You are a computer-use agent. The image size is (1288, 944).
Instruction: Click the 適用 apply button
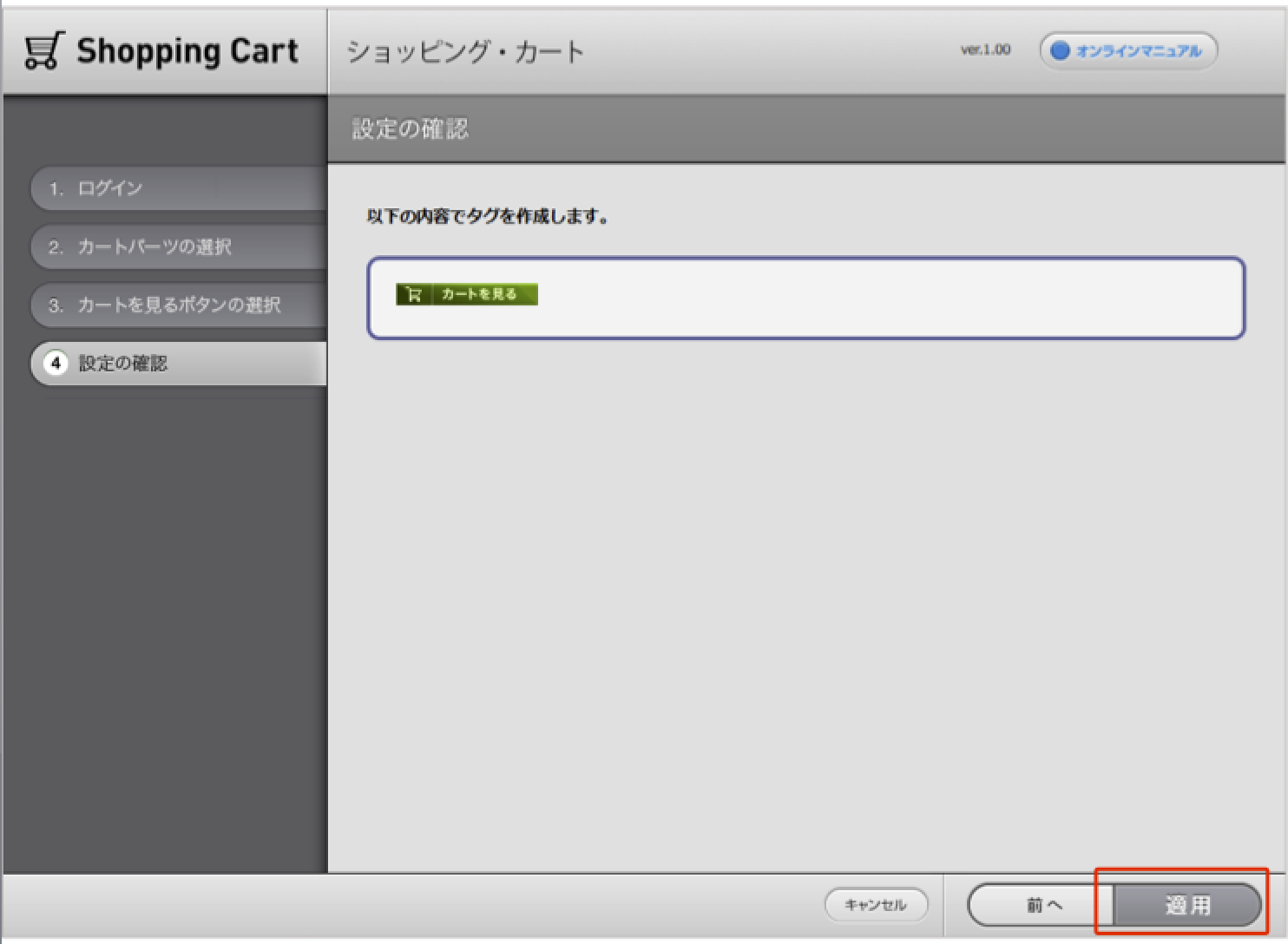click(x=1186, y=905)
